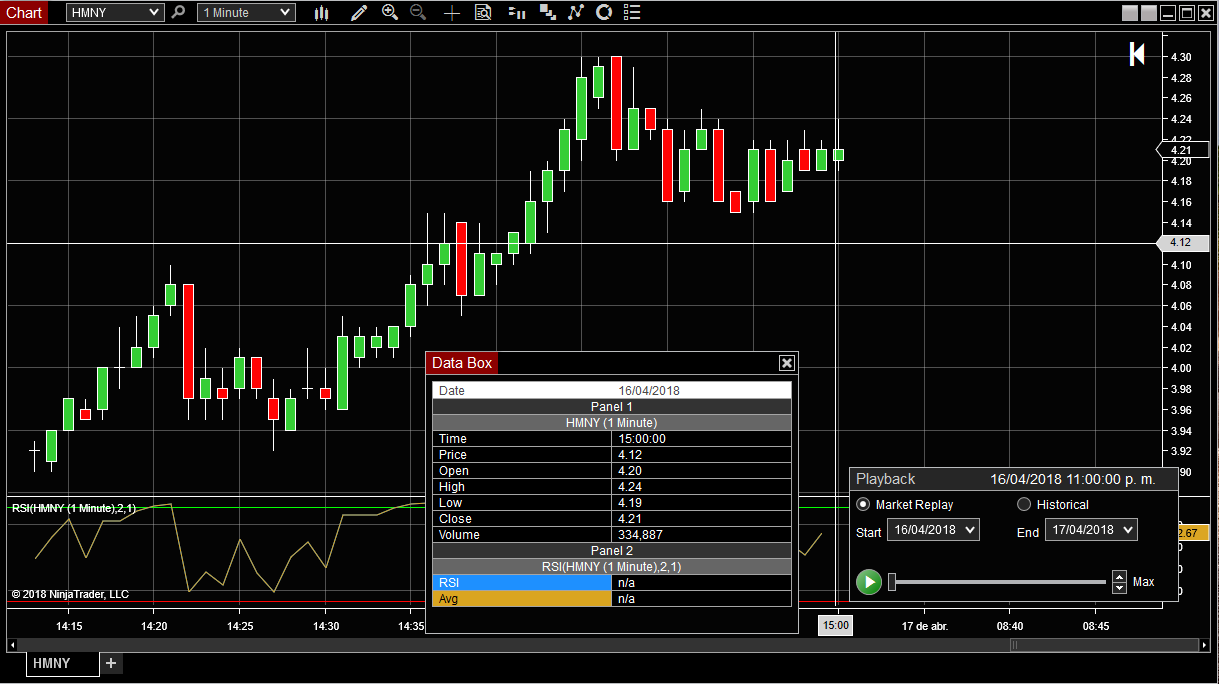
Task: Click the RSI(HMNY (1 Minute),2,1) indicator label
Action: [74, 509]
